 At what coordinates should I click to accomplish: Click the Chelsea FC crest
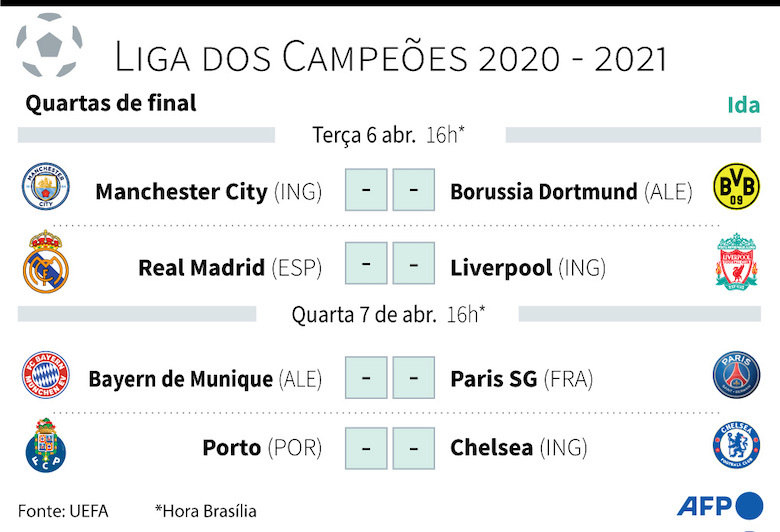point(736,446)
